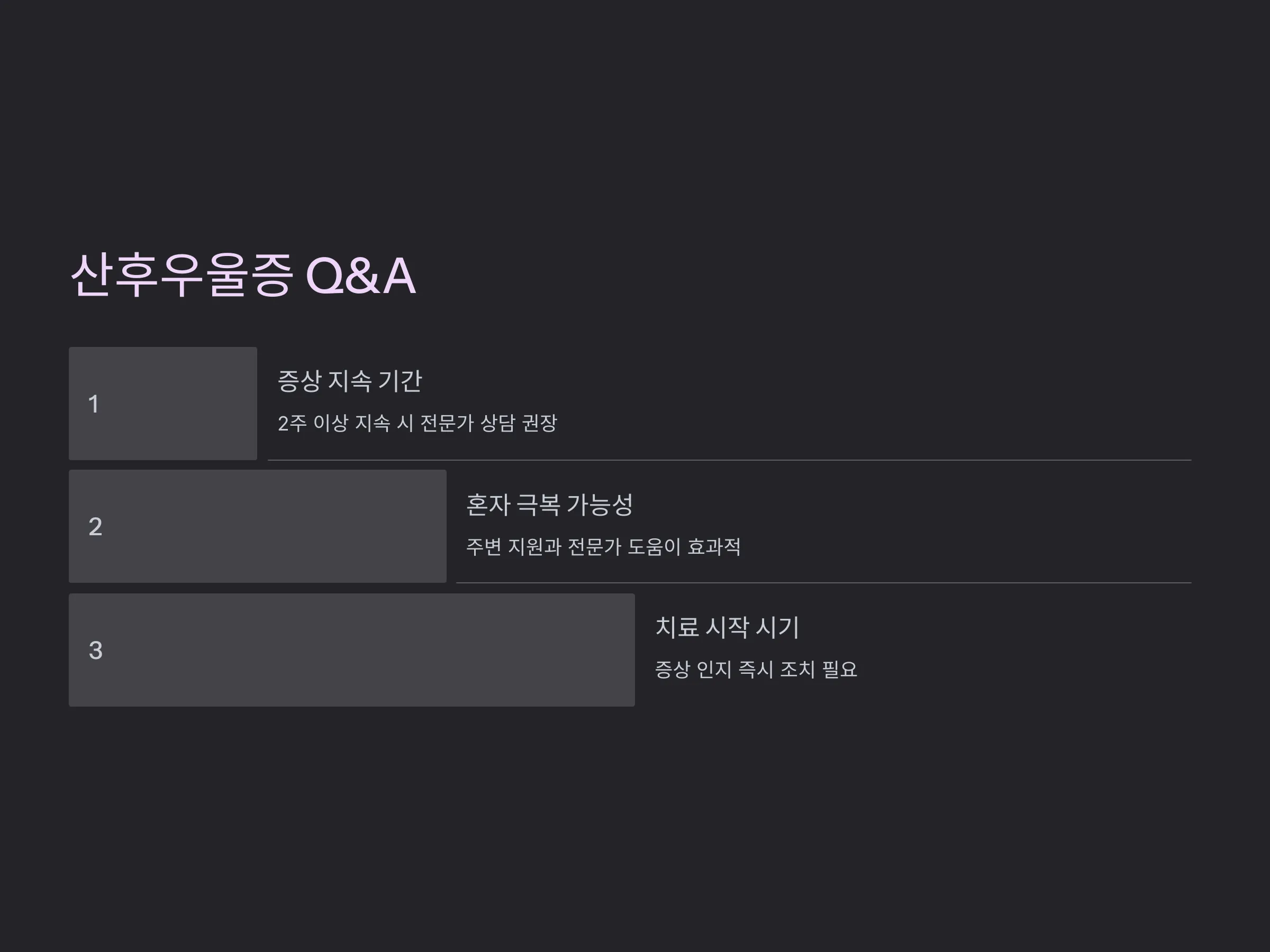Select the divider line under 증상 지속 기간 section
Viewport: 1270px width, 952px height.
click(729, 460)
